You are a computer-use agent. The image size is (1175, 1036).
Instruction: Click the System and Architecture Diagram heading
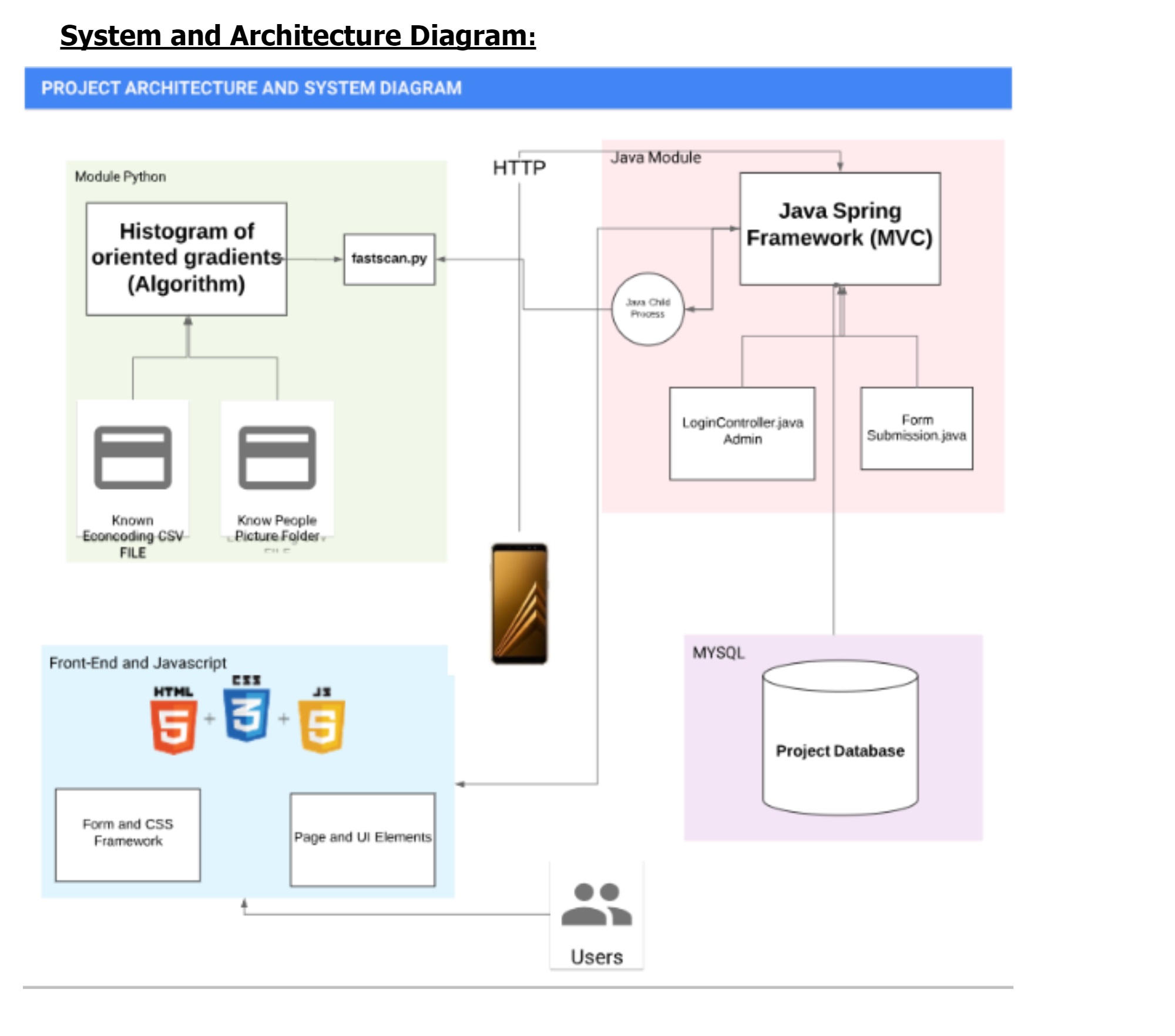pyautogui.click(x=298, y=36)
